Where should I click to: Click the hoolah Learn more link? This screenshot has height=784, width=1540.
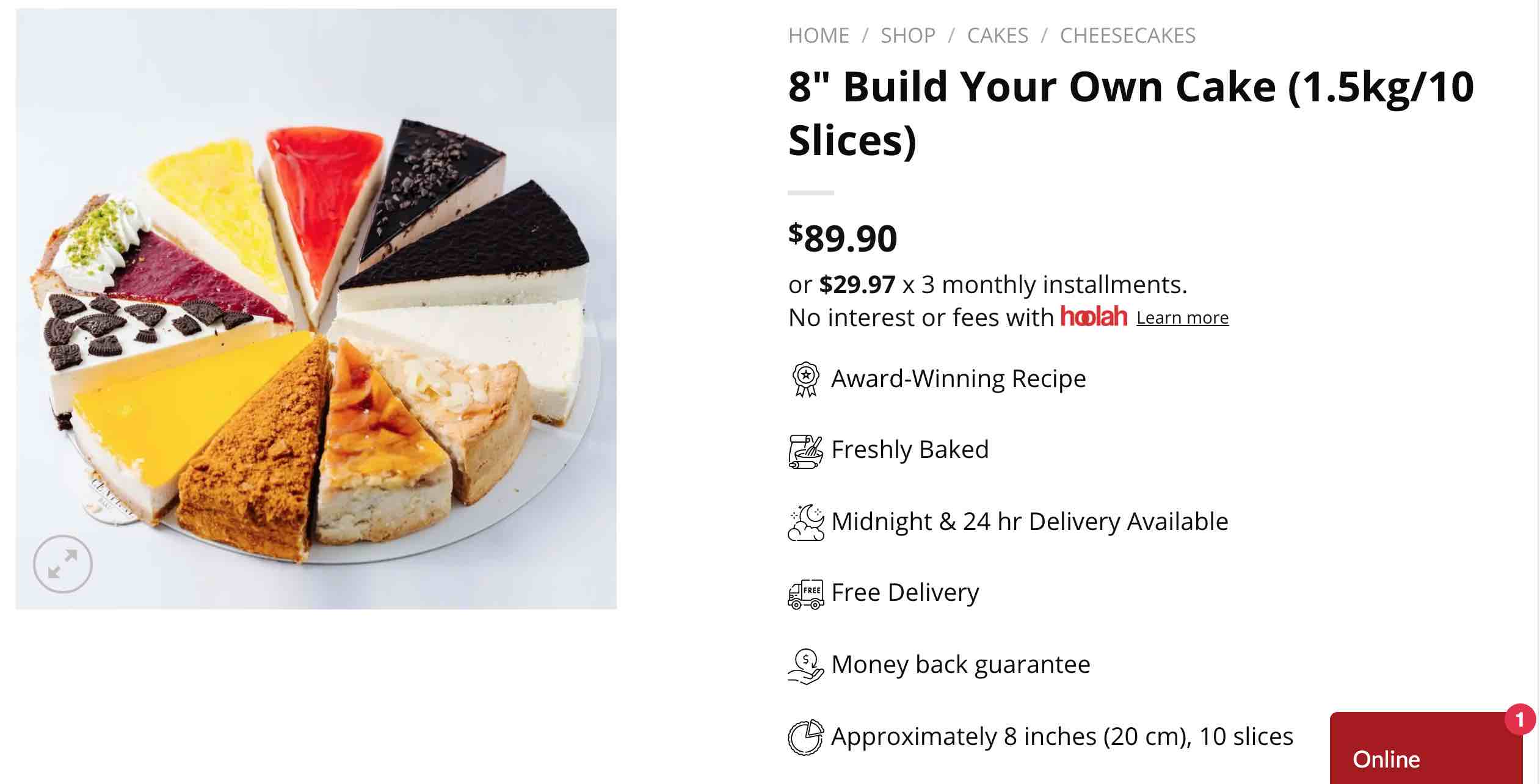[x=1182, y=318]
